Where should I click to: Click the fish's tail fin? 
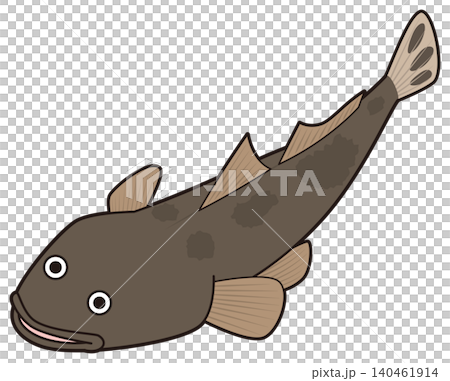(x=414, y=55)
